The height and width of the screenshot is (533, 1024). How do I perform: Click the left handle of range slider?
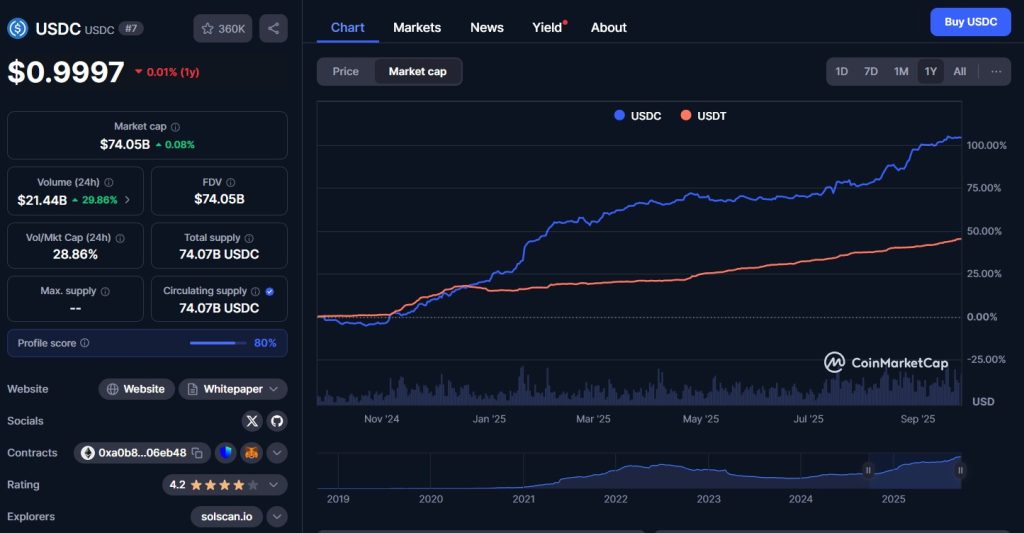pyautogui.click(x=868, y=470)
